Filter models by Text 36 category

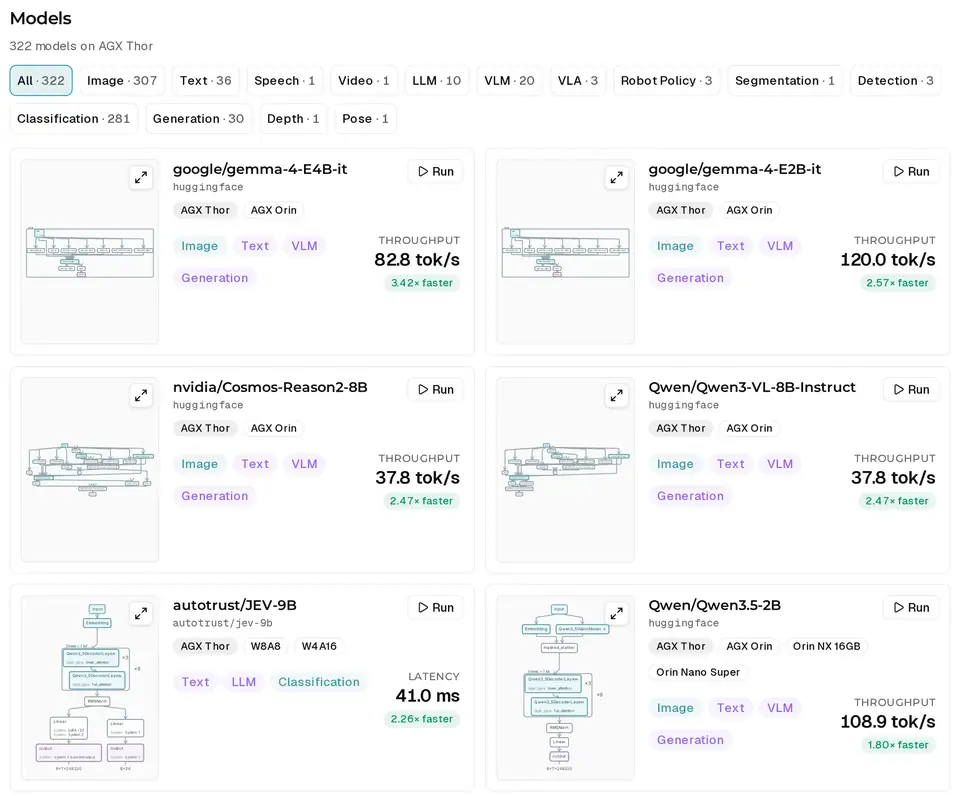(x=206, y=81)
